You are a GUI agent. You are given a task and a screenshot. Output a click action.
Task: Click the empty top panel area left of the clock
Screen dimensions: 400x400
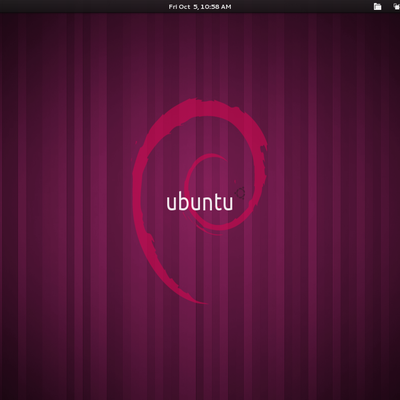click(x=83, y=6)
